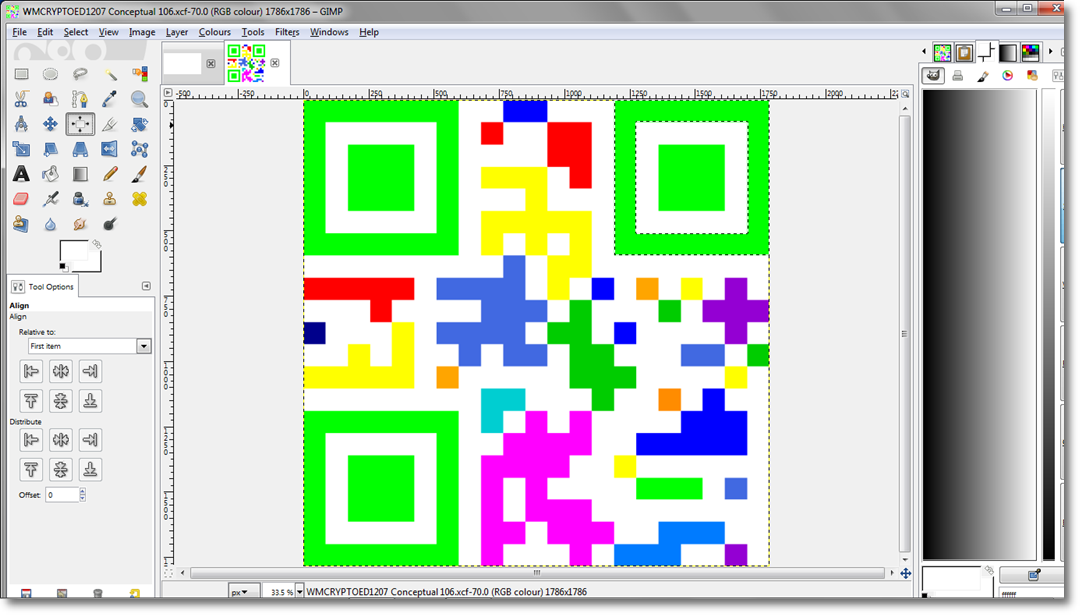Toggle Quick Mask at canvas bottom-left corner
Viewport: 1080px width, 615px height.
pos(168,572)
